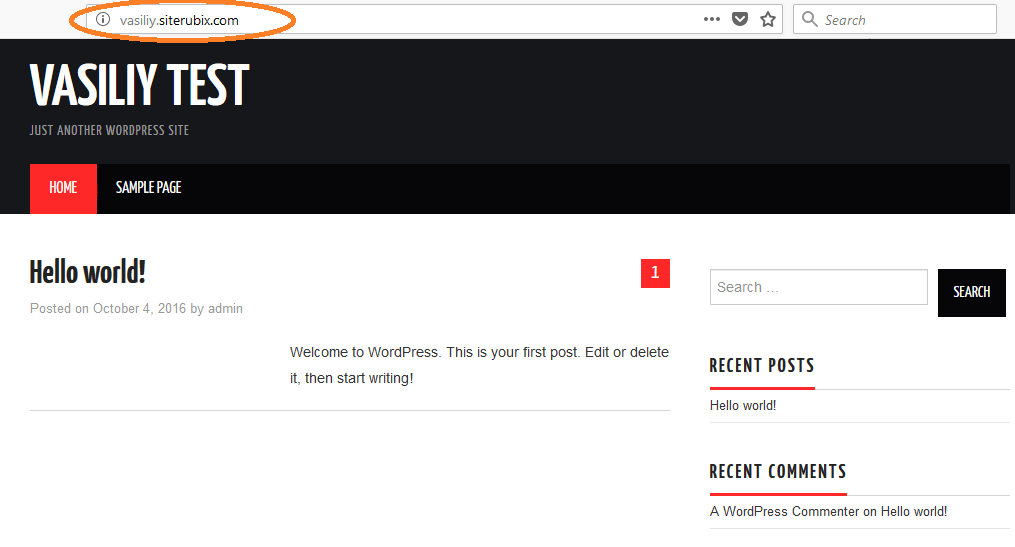The height and width of the screenshot is (547, 1015).
Task: Focus the sidebar Search … input field
Action: coord(818,287)
